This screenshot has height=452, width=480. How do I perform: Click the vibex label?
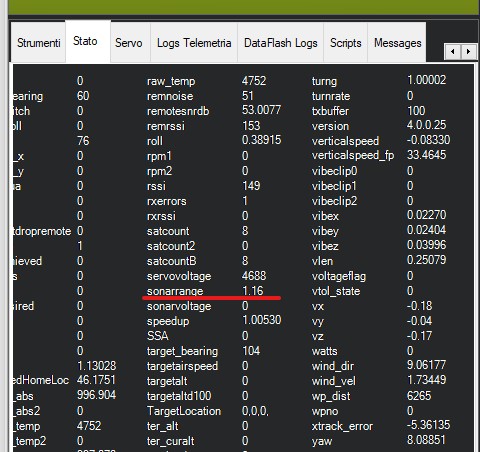[325, 216]
